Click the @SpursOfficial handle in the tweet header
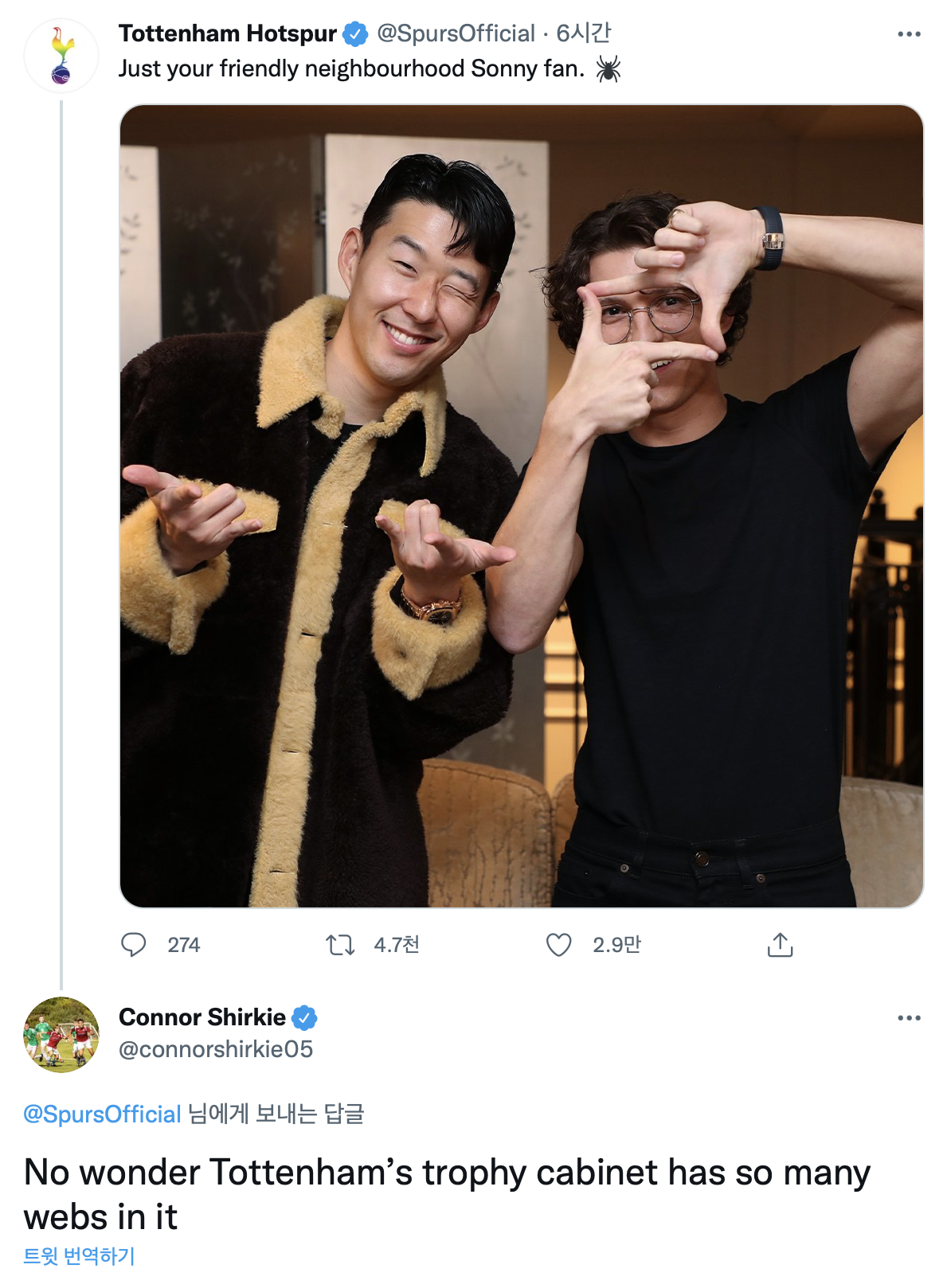 tap(456, 33)
